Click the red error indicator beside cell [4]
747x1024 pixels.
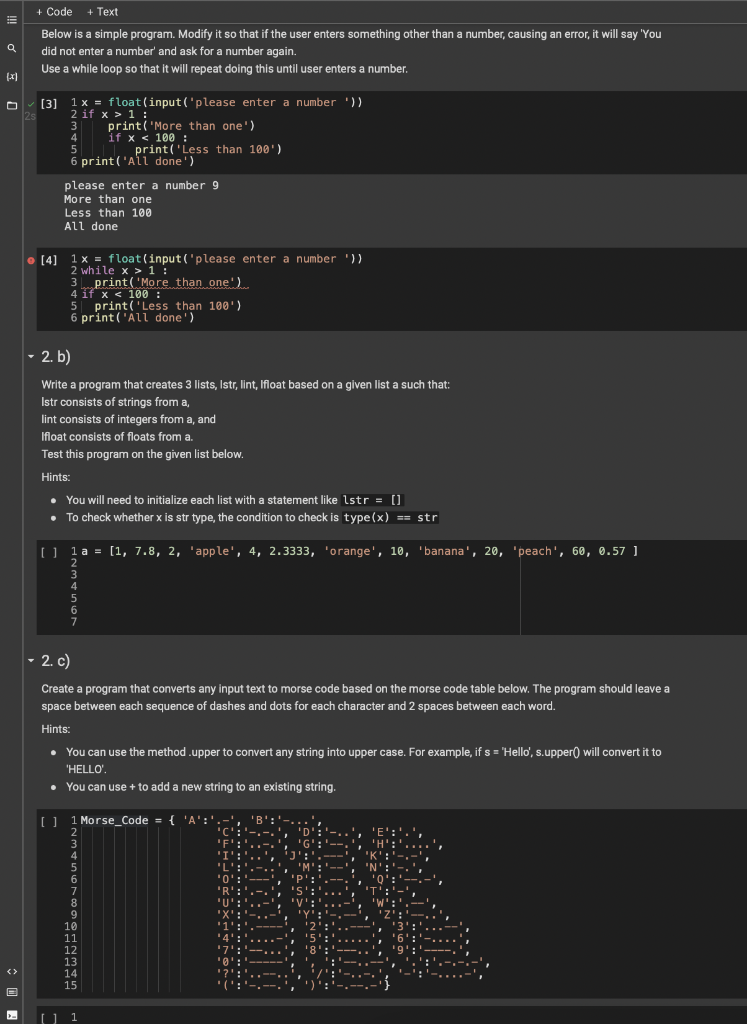click(x=31, y=260)
